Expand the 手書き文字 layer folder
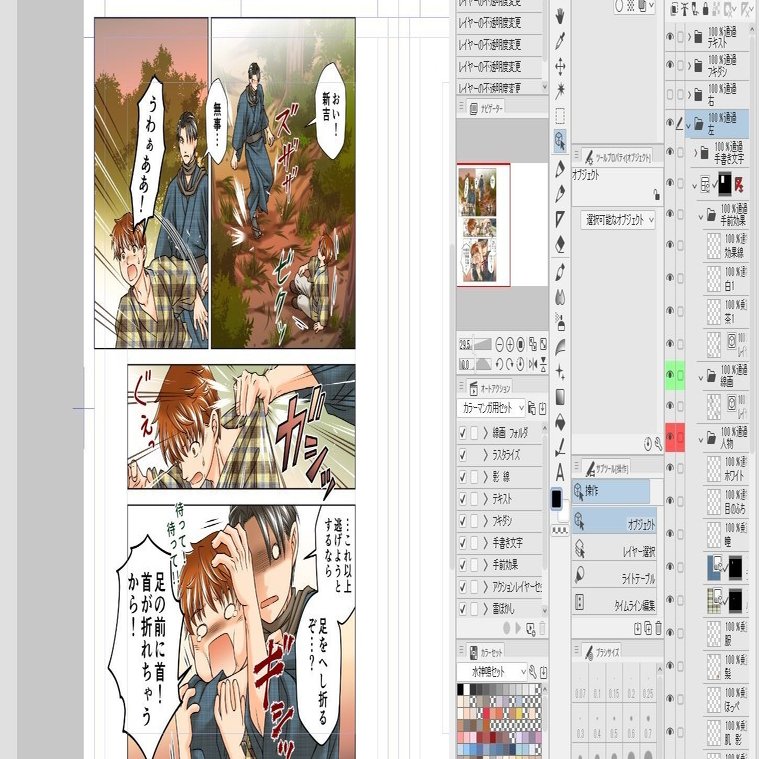759x759 pixels. click(696, 153)
